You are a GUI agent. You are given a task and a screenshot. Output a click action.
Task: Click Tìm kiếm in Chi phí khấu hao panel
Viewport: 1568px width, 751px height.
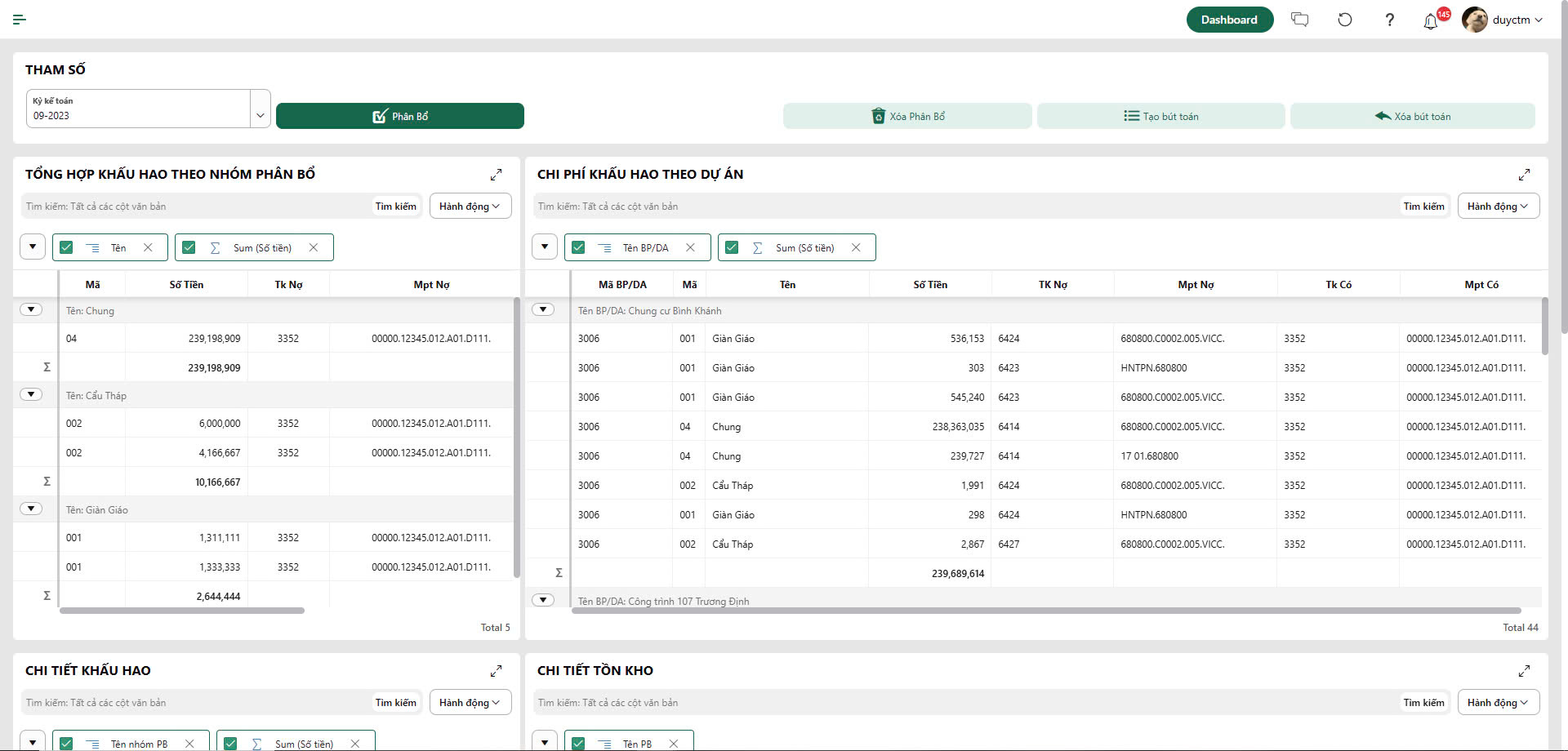1424,207
